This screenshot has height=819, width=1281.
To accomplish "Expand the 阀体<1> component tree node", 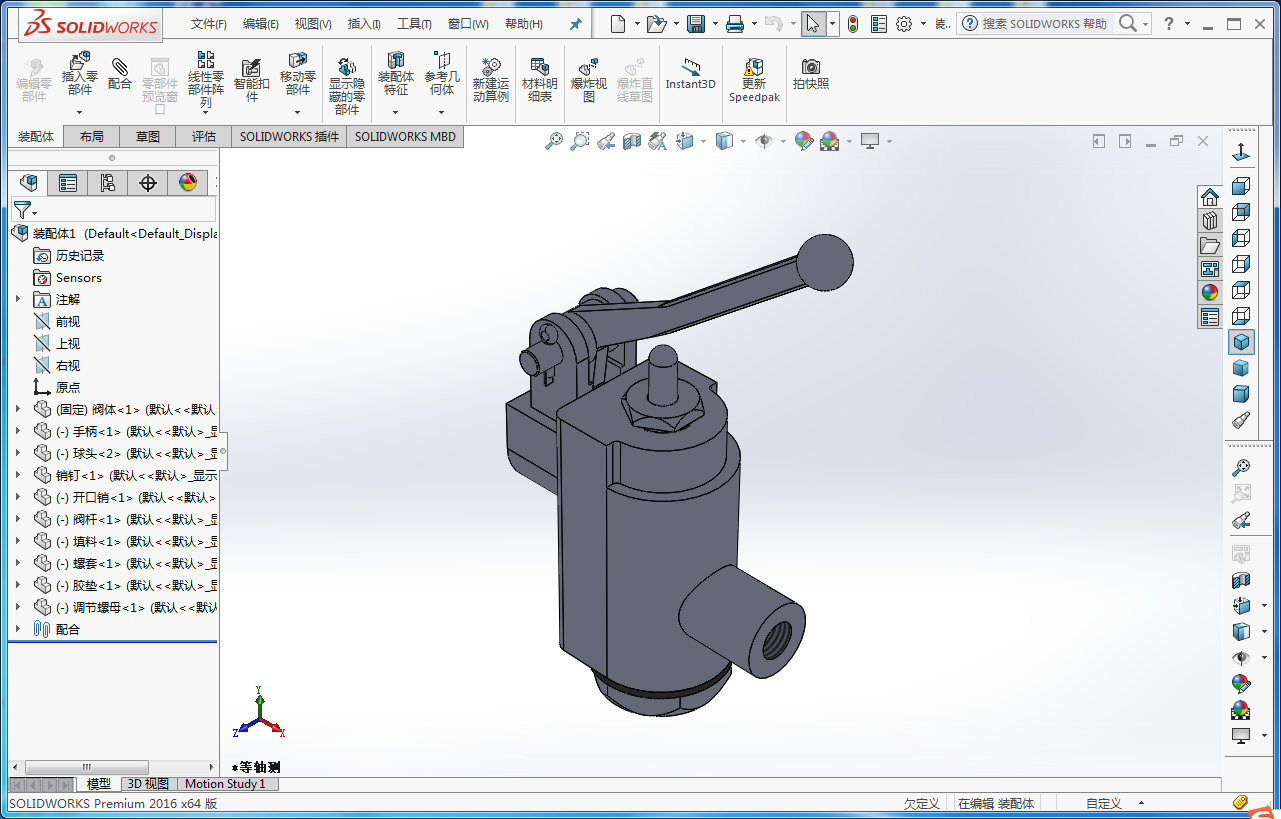I will click(x=17, y=409).
